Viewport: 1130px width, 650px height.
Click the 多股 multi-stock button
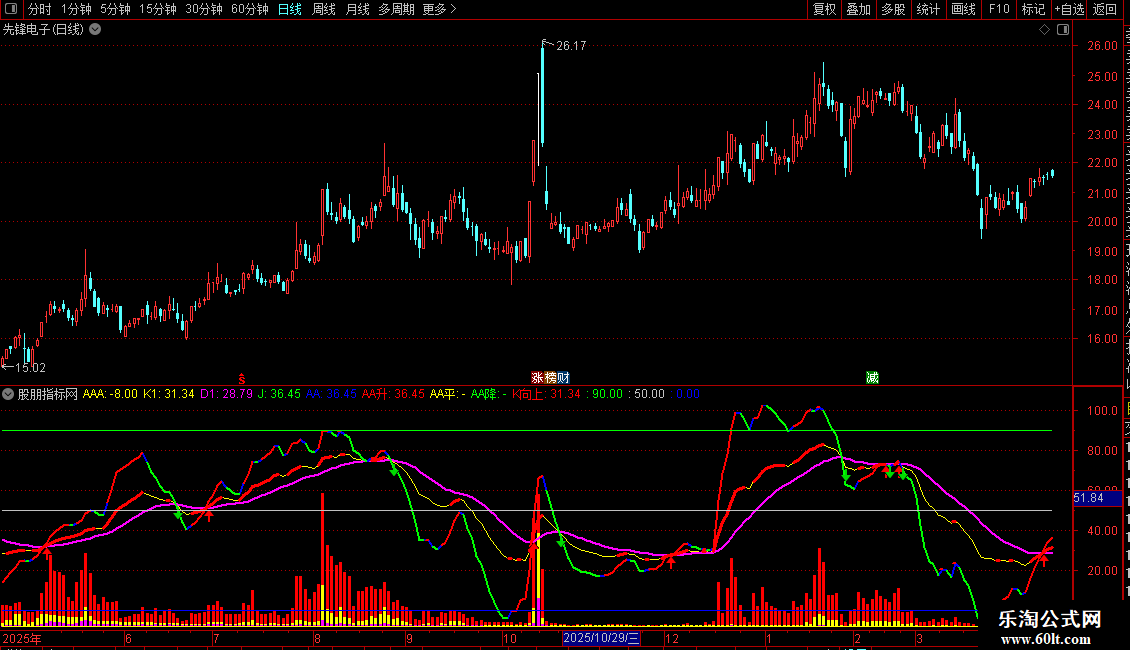click(x=893, y=9)
